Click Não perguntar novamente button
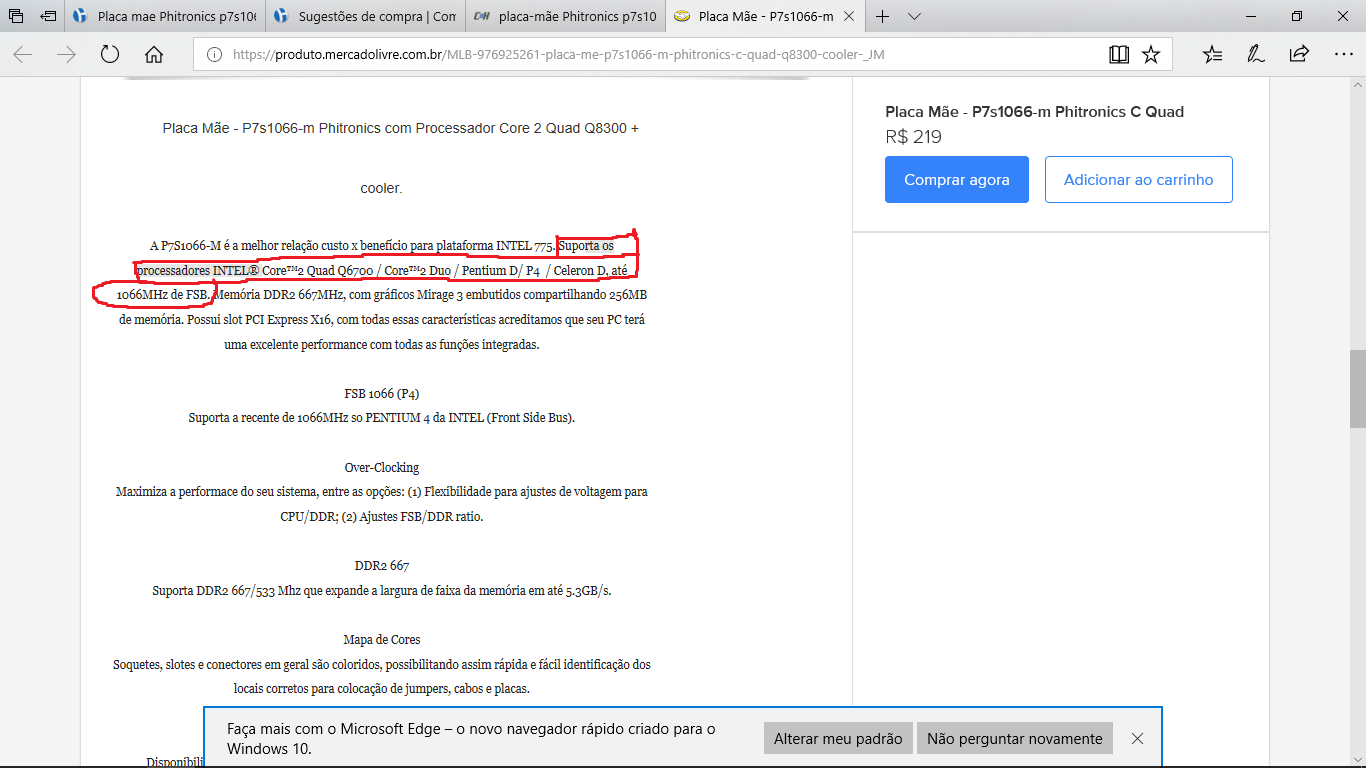 pos(1015,739)
